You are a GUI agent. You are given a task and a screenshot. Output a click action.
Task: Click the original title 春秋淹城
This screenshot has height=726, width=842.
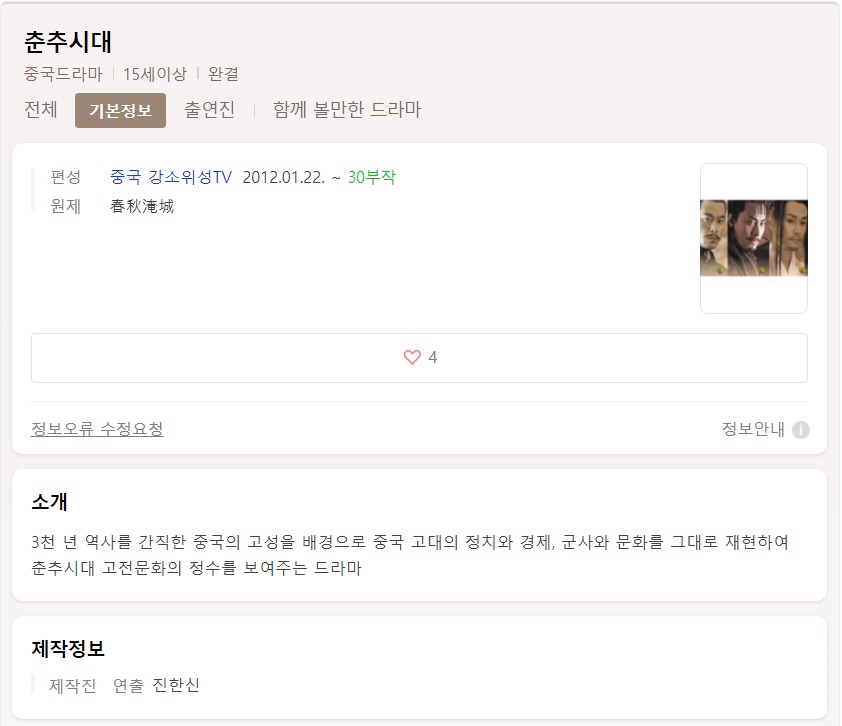pyautogui.click(x=142, y=206)
